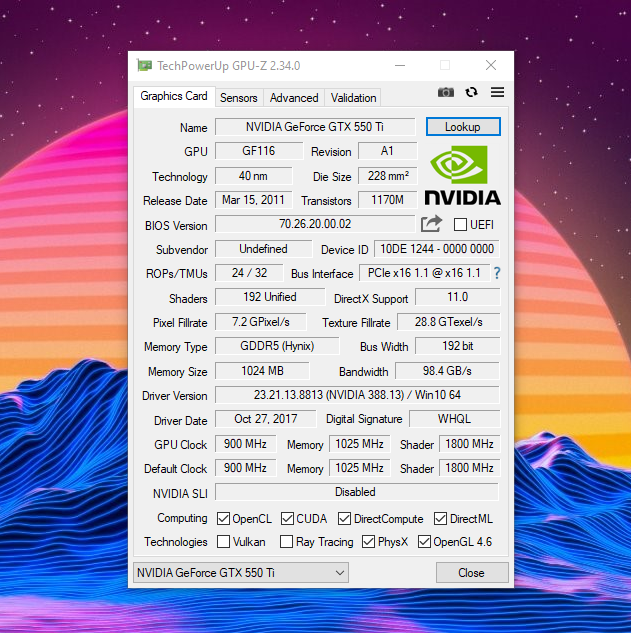Click the Bandwidth field 98.4 GB/s

[447, 371]
